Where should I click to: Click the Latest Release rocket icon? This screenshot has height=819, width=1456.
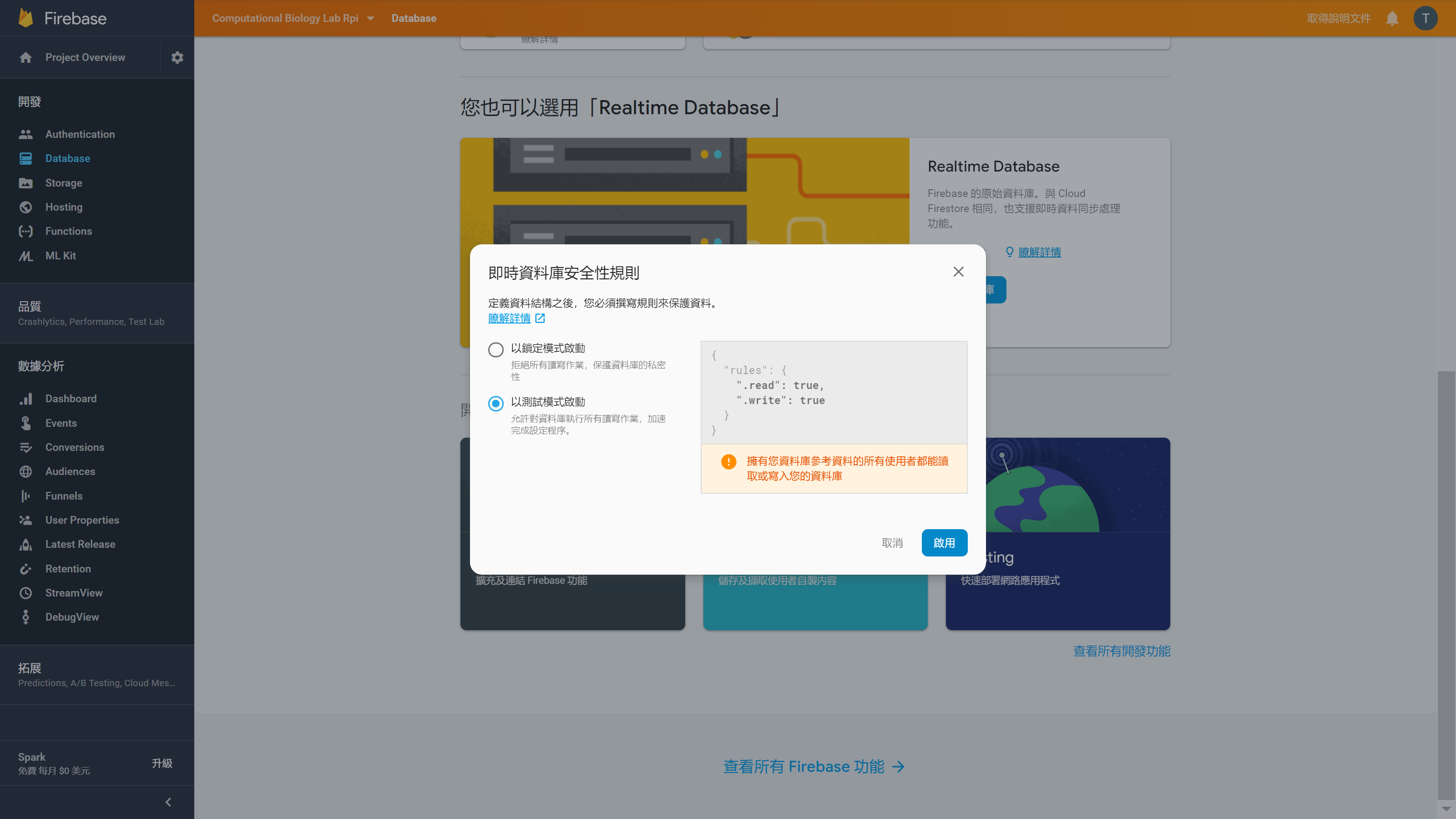coord(25,545)
